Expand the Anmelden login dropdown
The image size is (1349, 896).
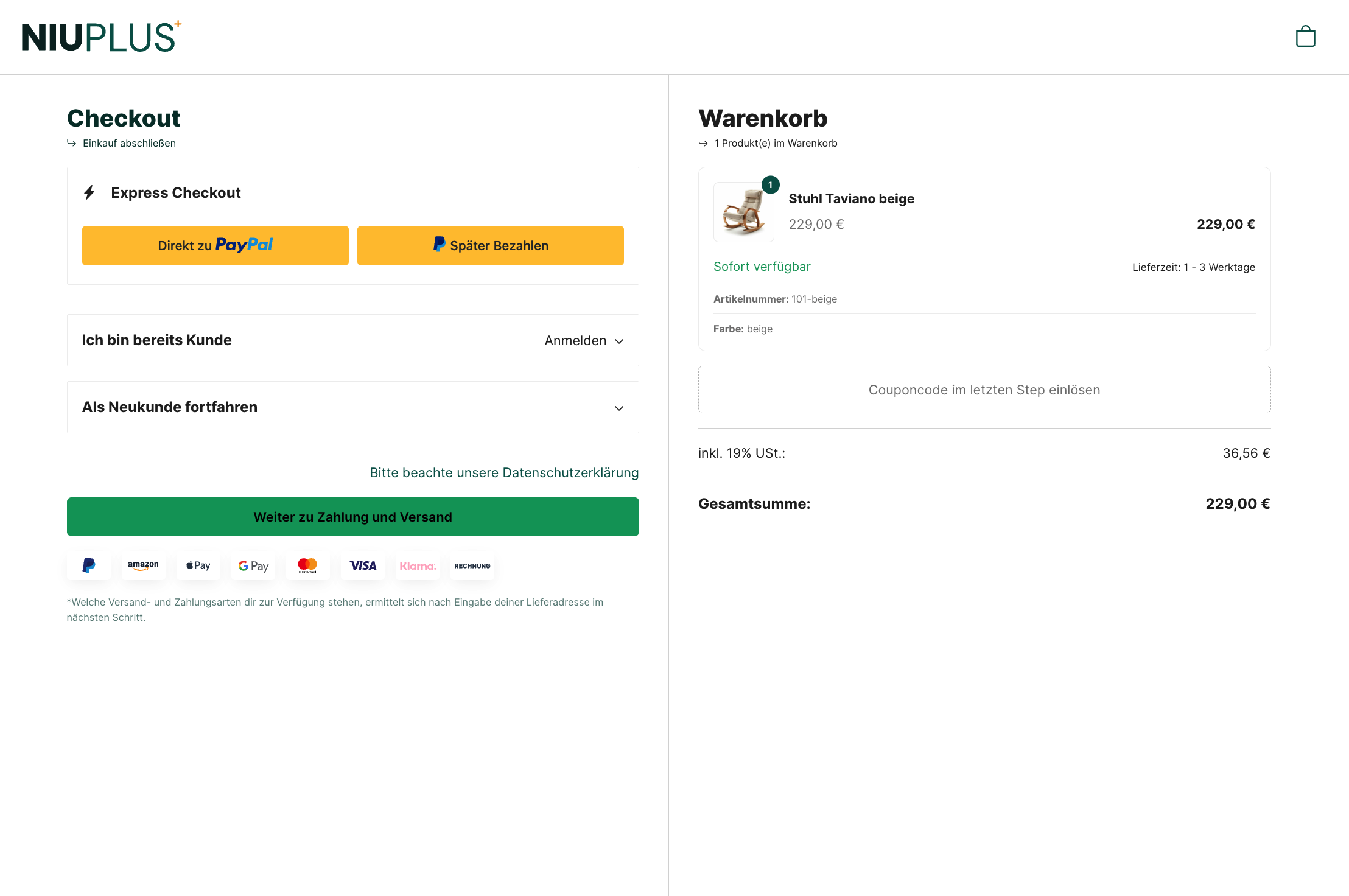pos(584,341)
